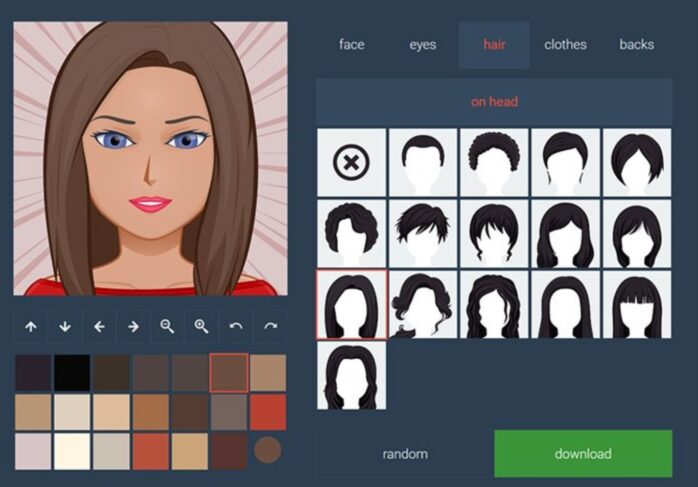The image size is (698, 487).
Task: Remove hair with the X circle option
Action: click(x=351, y=162)
